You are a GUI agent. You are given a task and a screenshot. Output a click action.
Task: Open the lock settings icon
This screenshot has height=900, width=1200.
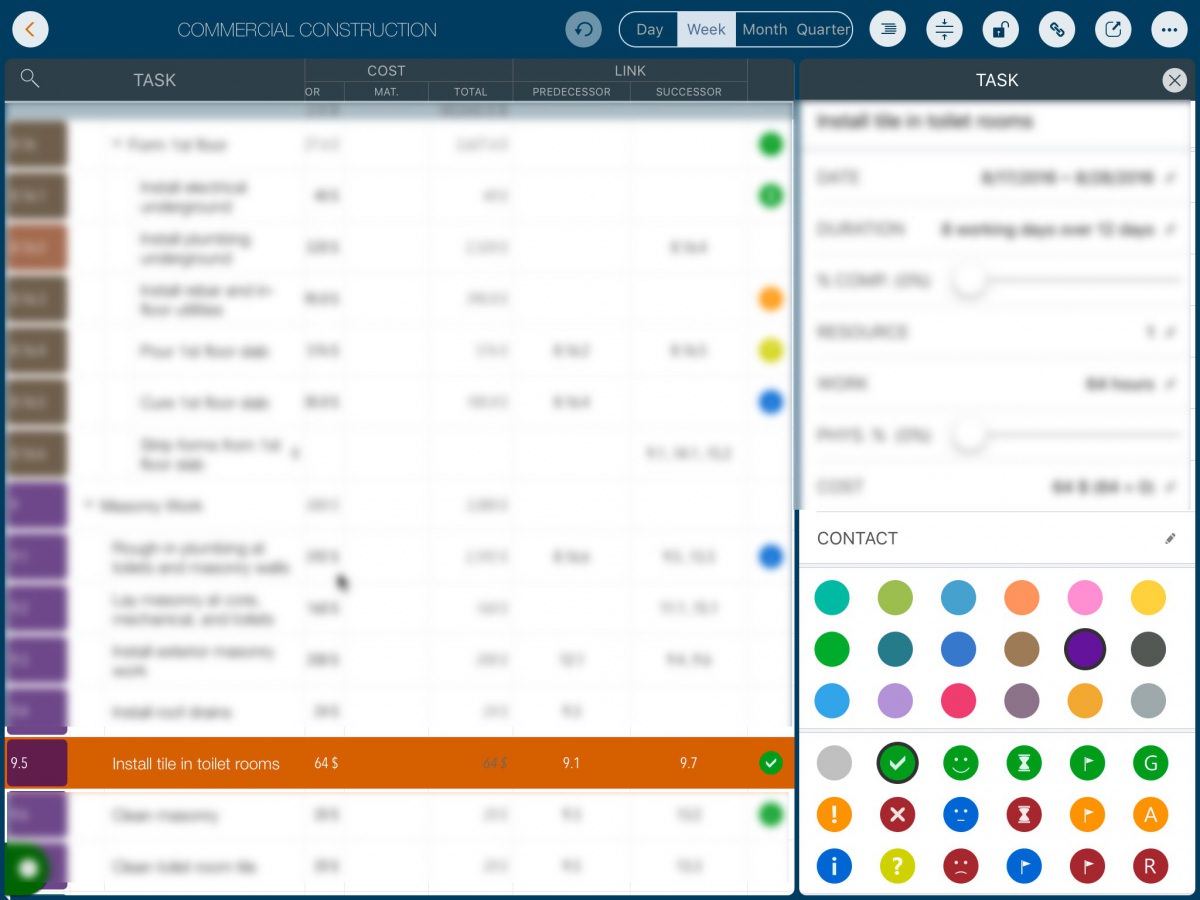coord(1000,30)
